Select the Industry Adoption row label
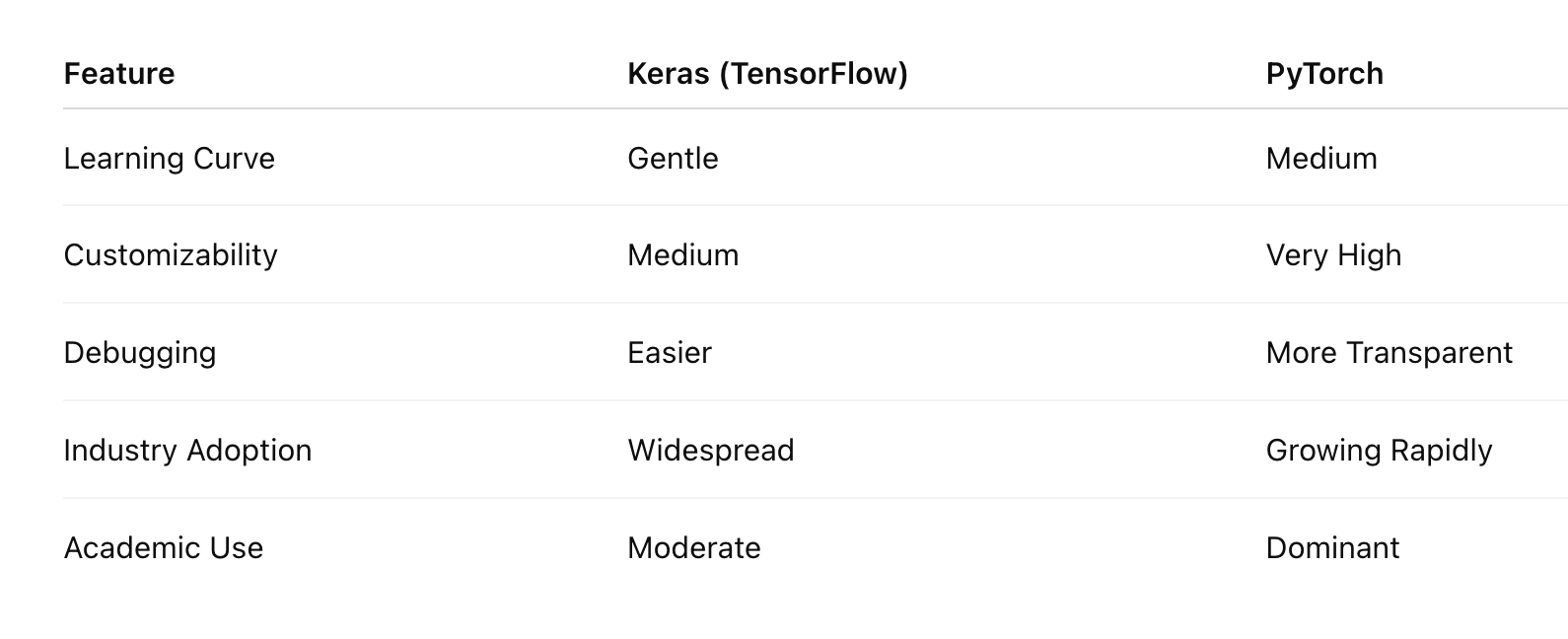The image size is (1568, 639). (187, 451)
